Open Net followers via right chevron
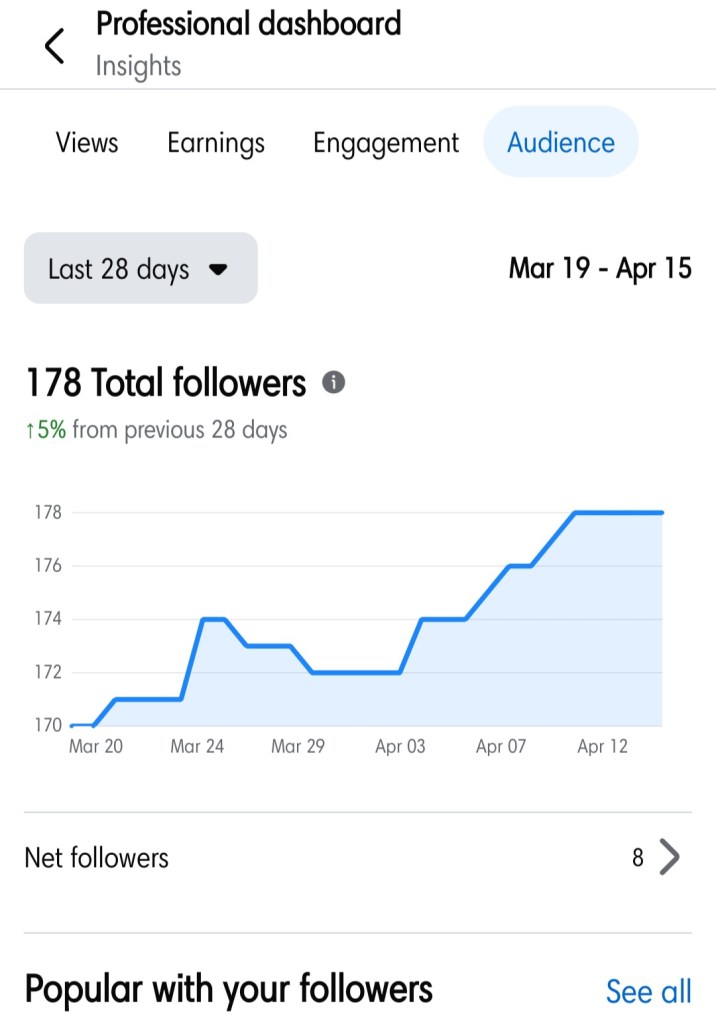The image size is (716, 1024). [x=670, y=858]
